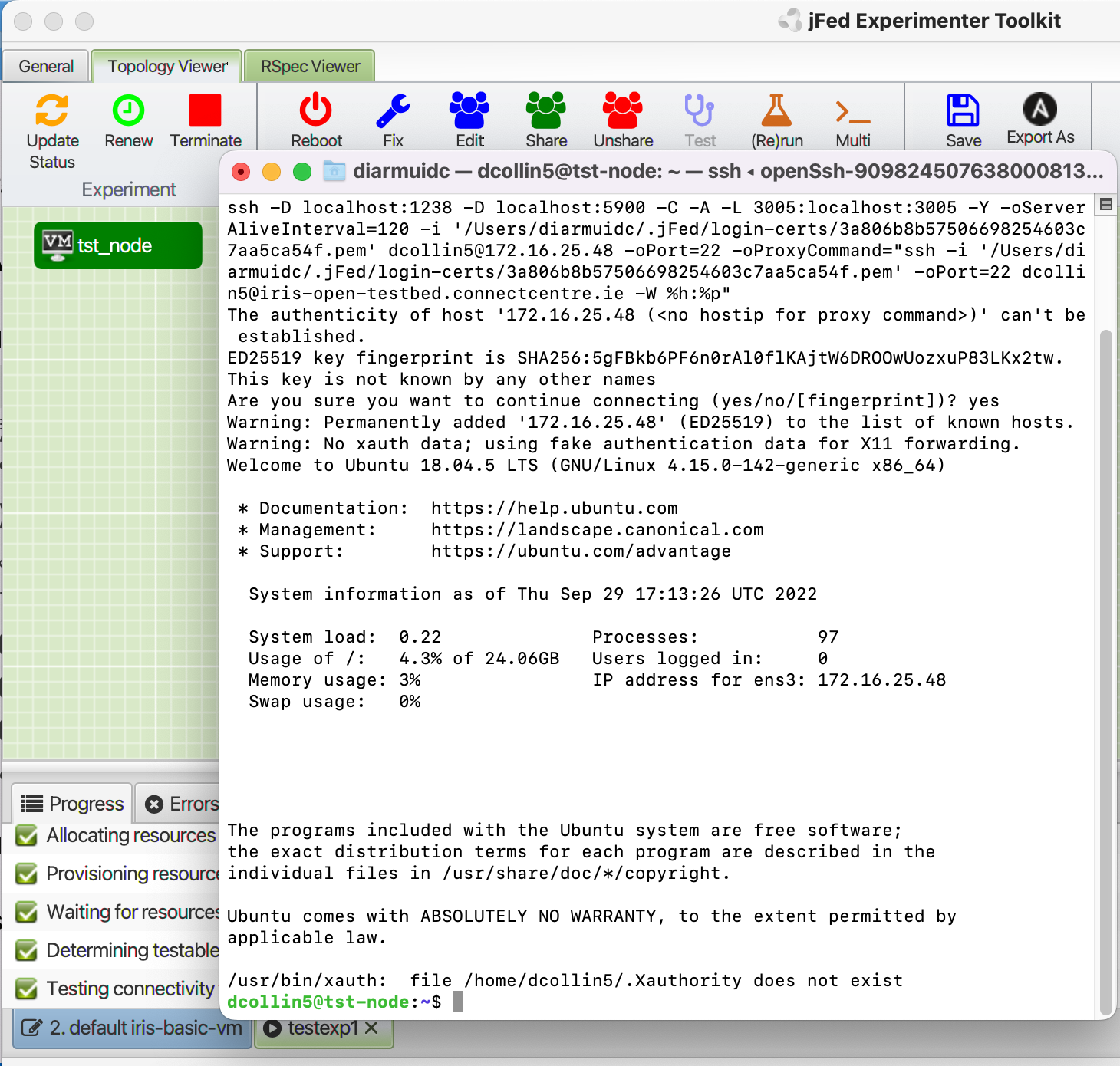Toggle the Testing connectivity checkbox
The image size is (1120, 1066).
[x=25, y=989]
